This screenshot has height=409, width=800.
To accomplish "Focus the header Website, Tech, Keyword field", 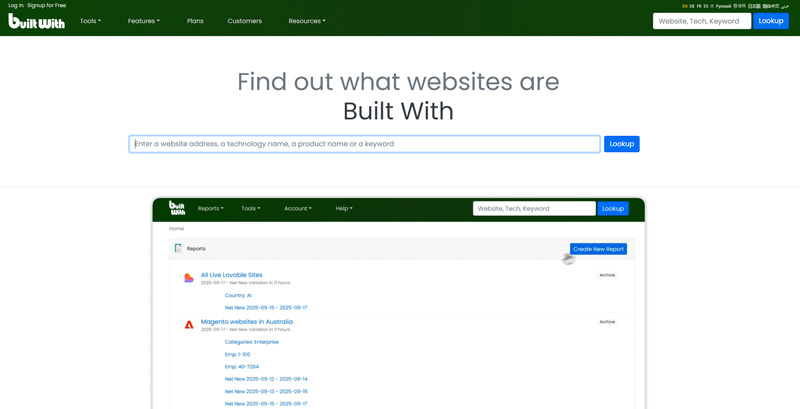I will click(702, 21).
